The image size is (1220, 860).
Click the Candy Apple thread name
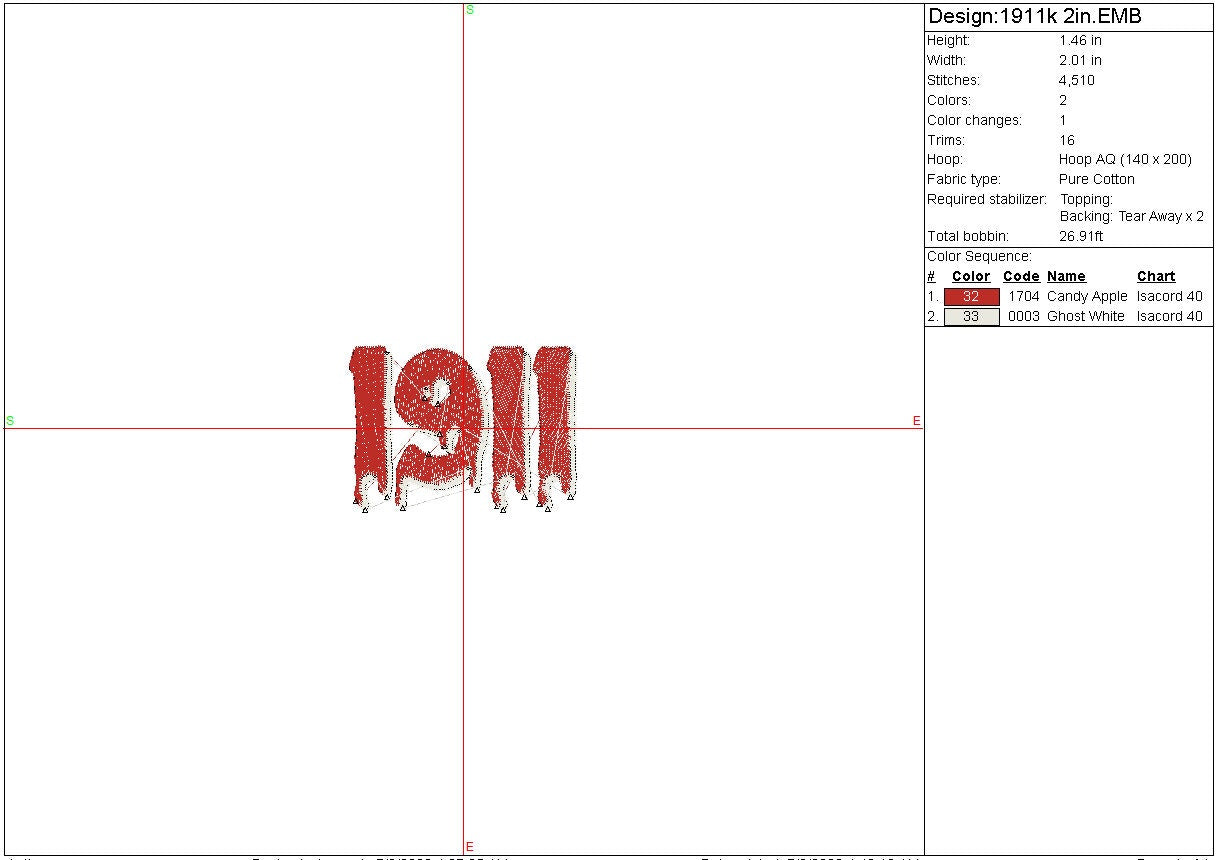pos(1087,297)
